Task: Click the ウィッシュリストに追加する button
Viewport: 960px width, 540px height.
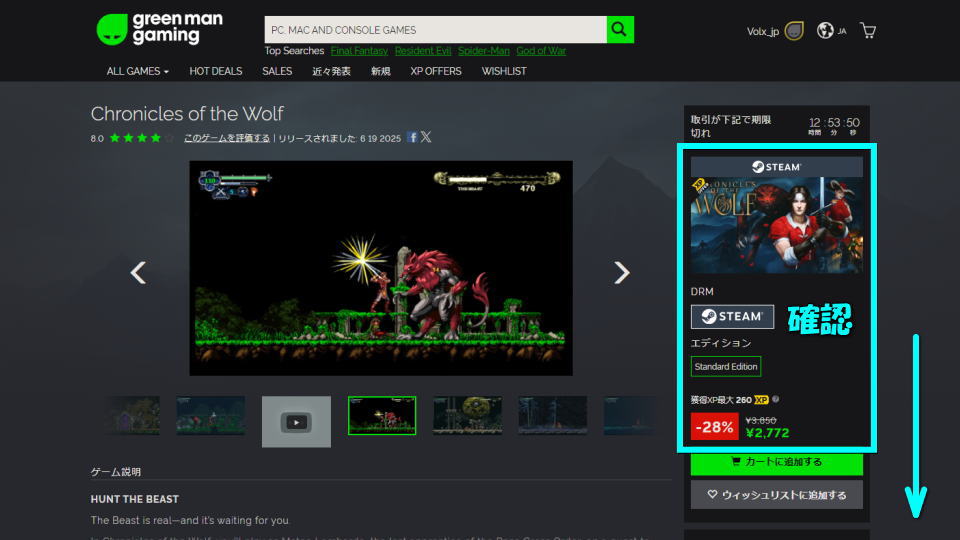Action: [776, 495]
